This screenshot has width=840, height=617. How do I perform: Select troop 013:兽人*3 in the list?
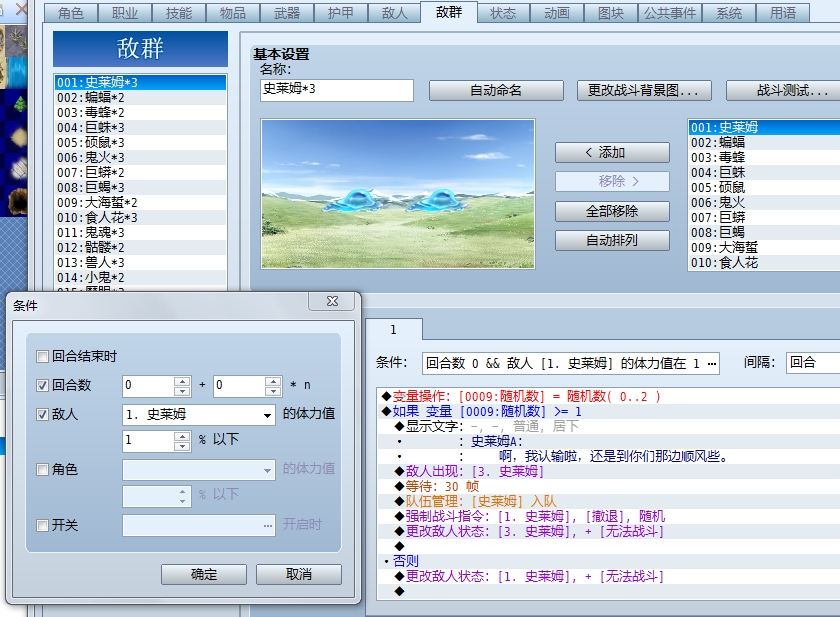(x=141, y=262)
